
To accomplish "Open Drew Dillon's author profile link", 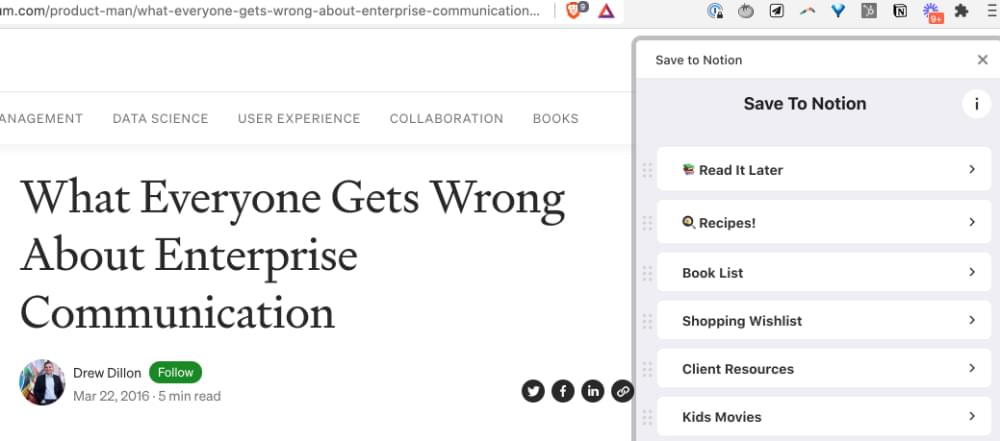I will click(x=107, y=373).
